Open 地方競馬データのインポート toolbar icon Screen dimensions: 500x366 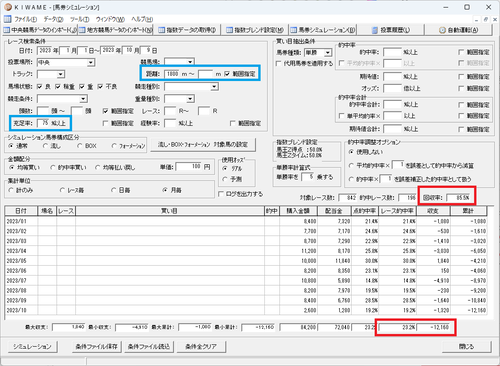(x=82, y=30)
